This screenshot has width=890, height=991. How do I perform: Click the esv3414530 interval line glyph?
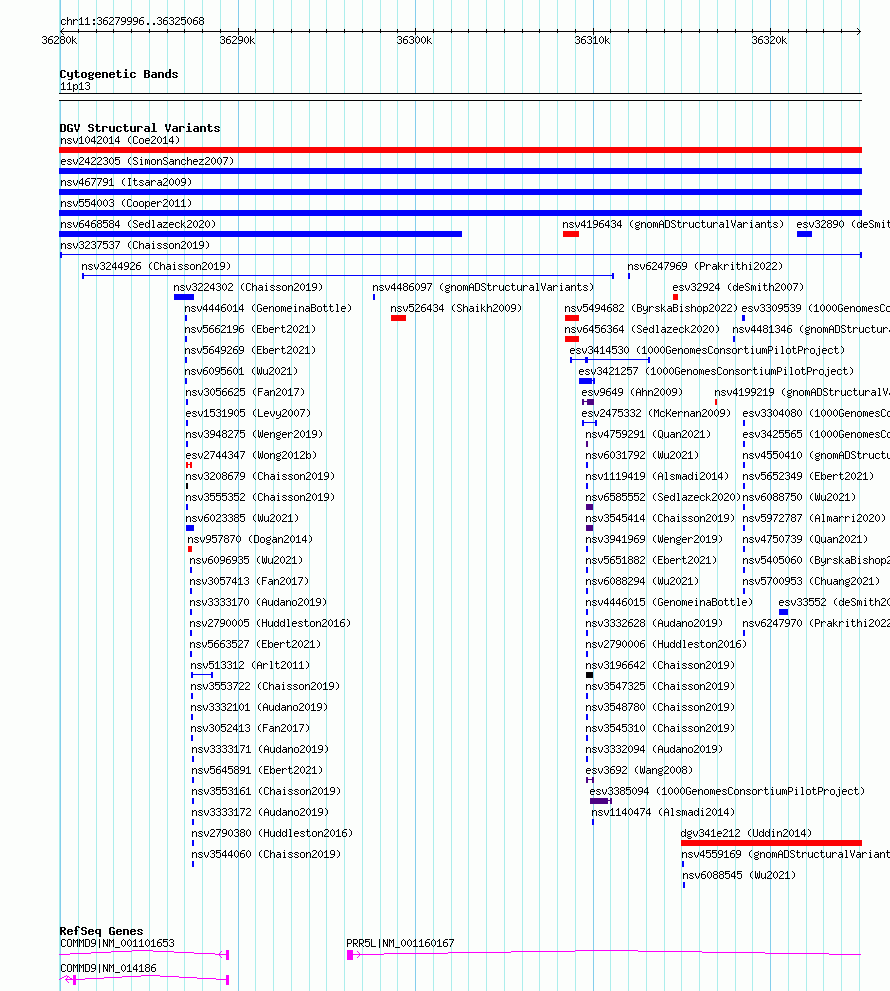pyautogui.click(x=610, y=360)
